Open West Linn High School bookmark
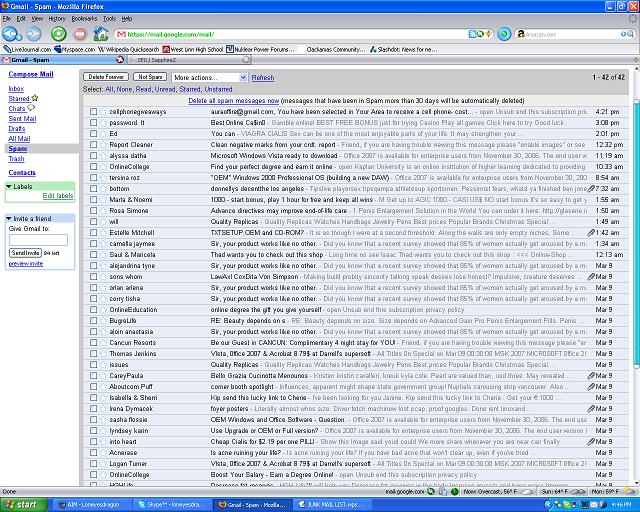 tap(193, 49)
